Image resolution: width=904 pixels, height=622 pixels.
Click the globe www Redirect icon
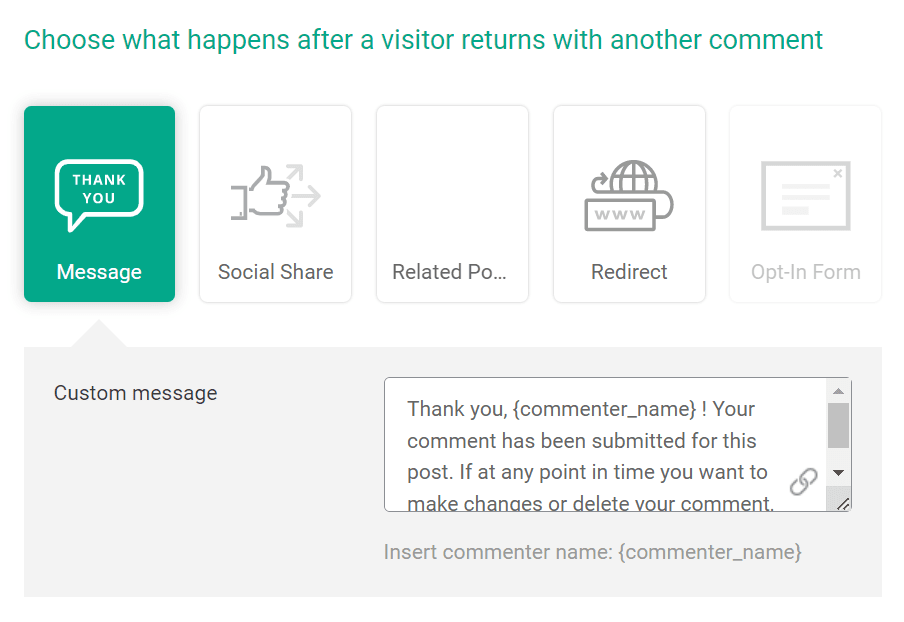629,196
